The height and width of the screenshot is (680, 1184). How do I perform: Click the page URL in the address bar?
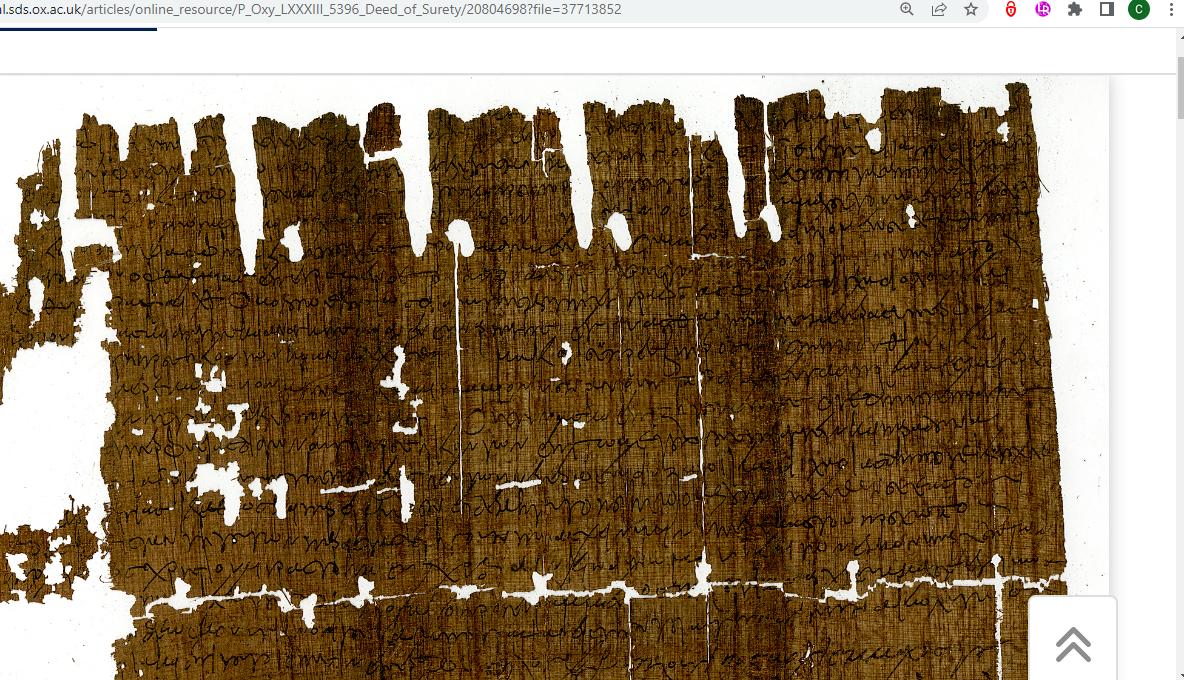tap(311, 9)
